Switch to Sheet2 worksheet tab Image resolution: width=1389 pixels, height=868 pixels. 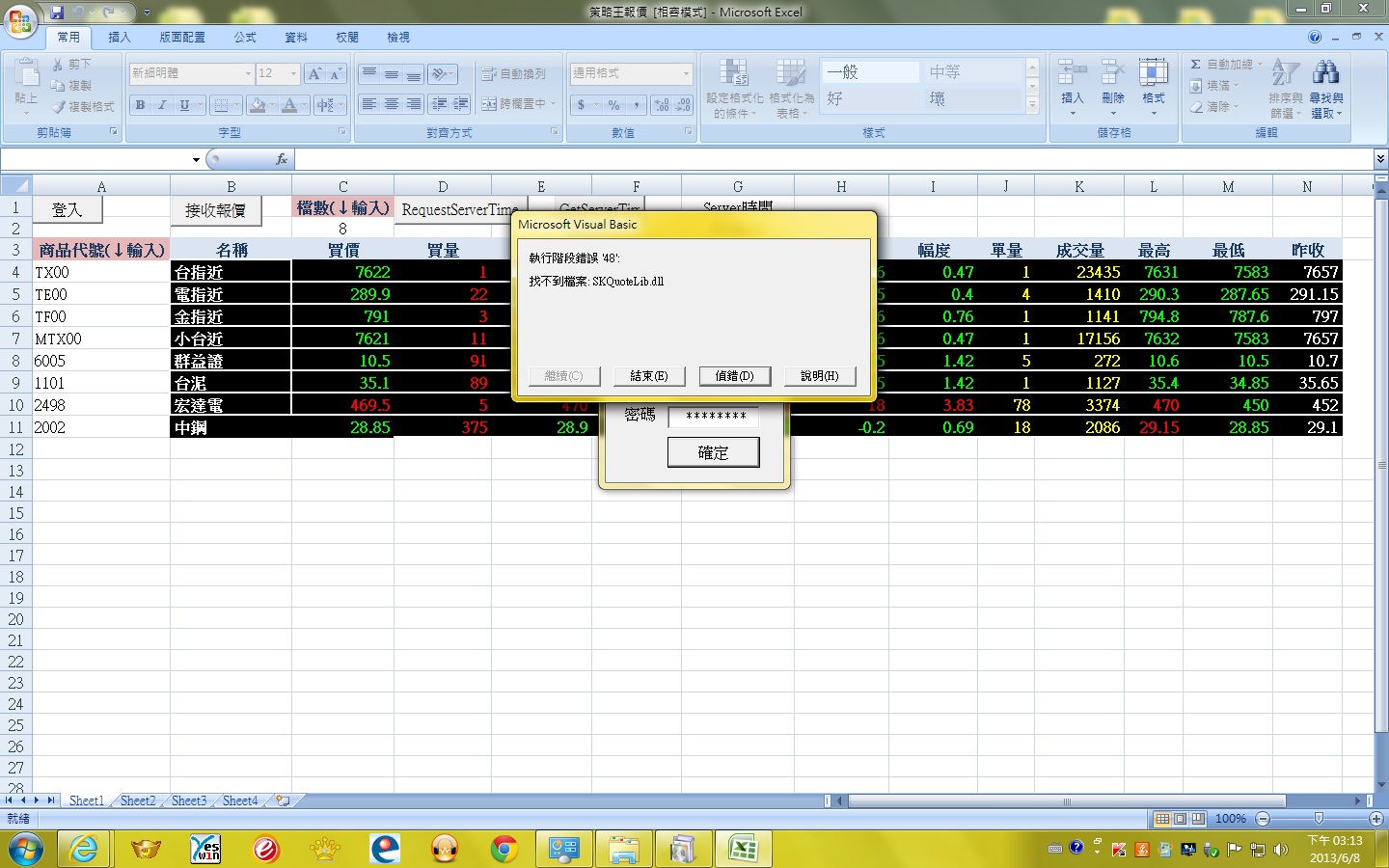138,800
